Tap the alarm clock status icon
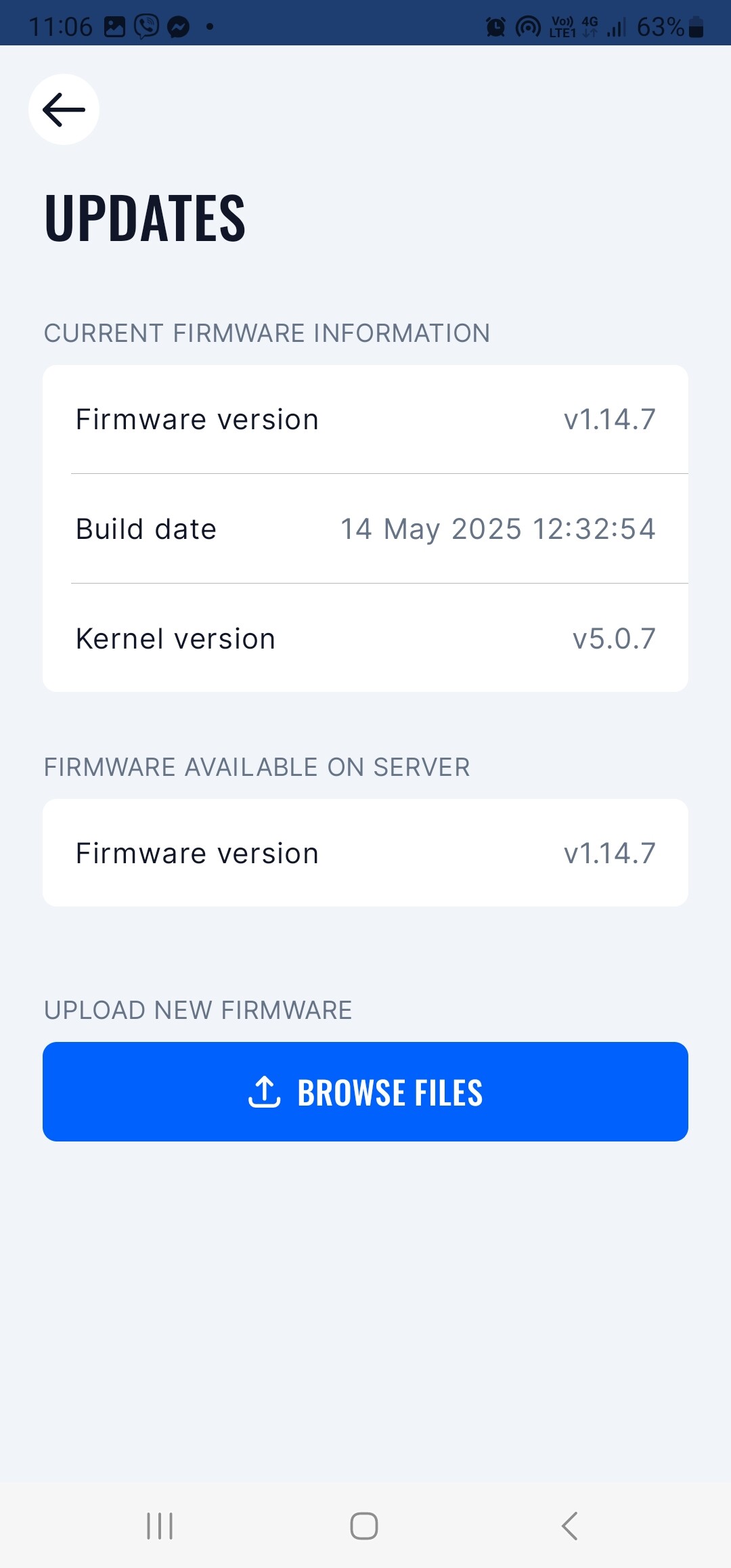 click(495, 27)
